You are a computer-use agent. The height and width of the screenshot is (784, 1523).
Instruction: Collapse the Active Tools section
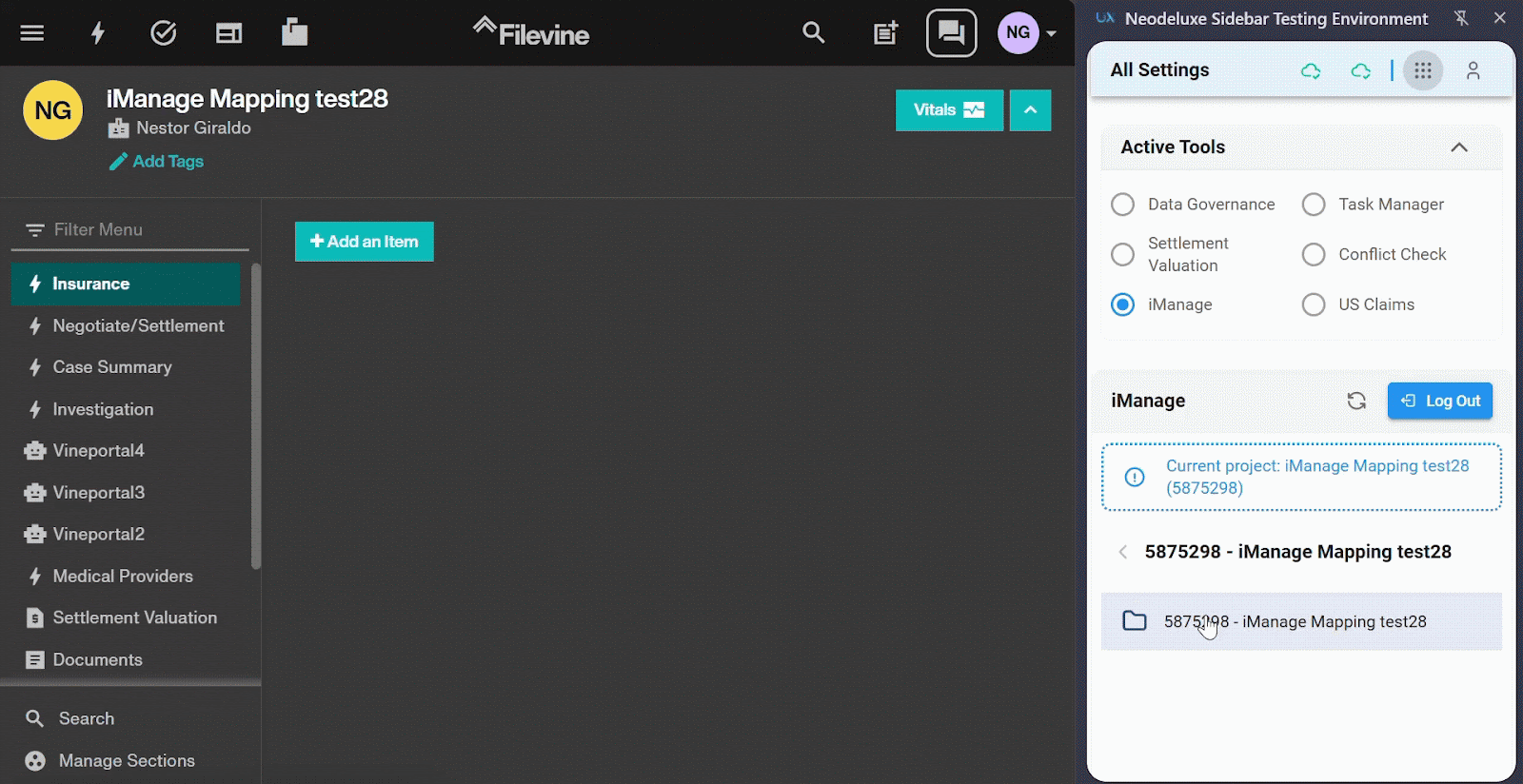1459,147
